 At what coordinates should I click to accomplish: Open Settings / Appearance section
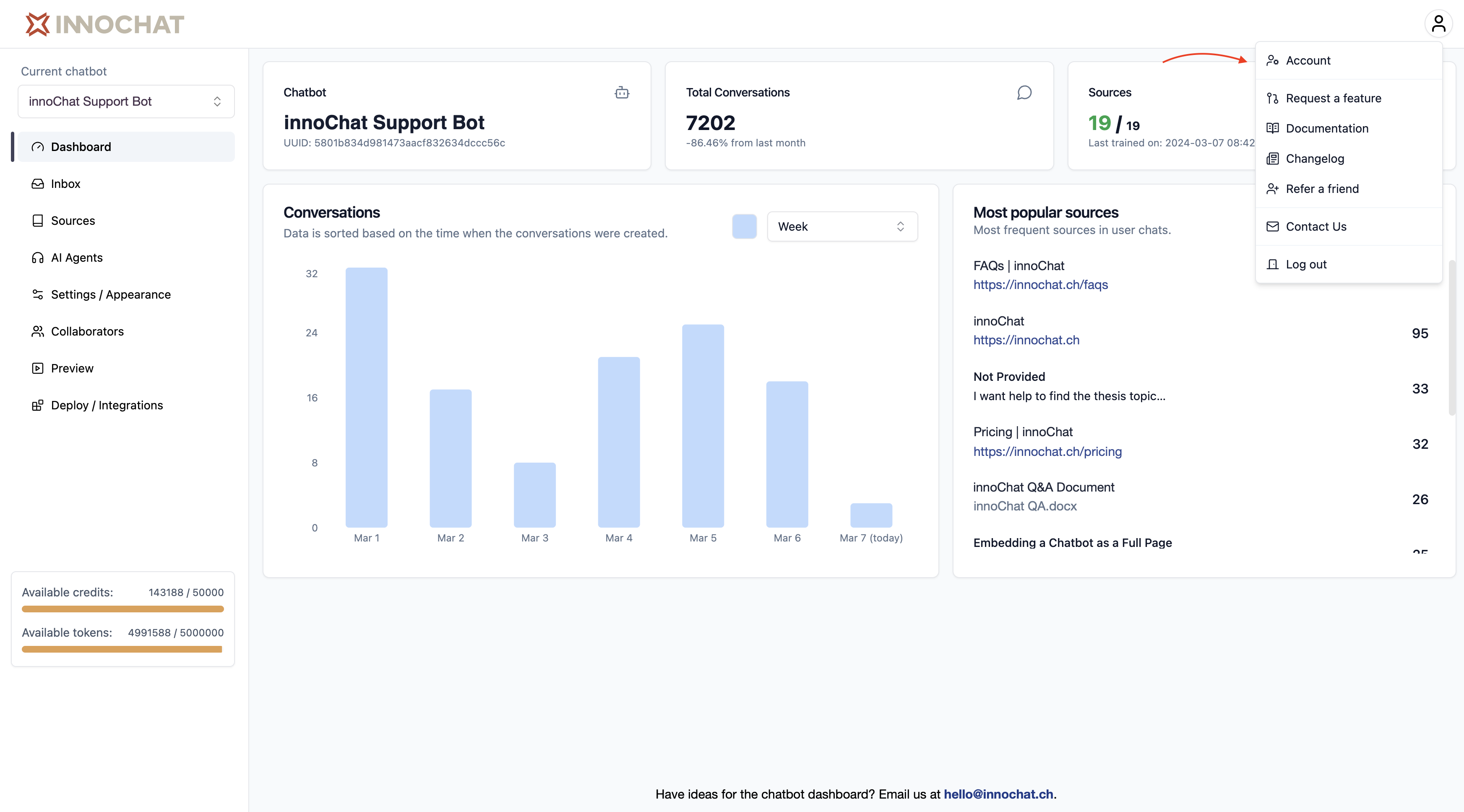click(x=110, y=294)
